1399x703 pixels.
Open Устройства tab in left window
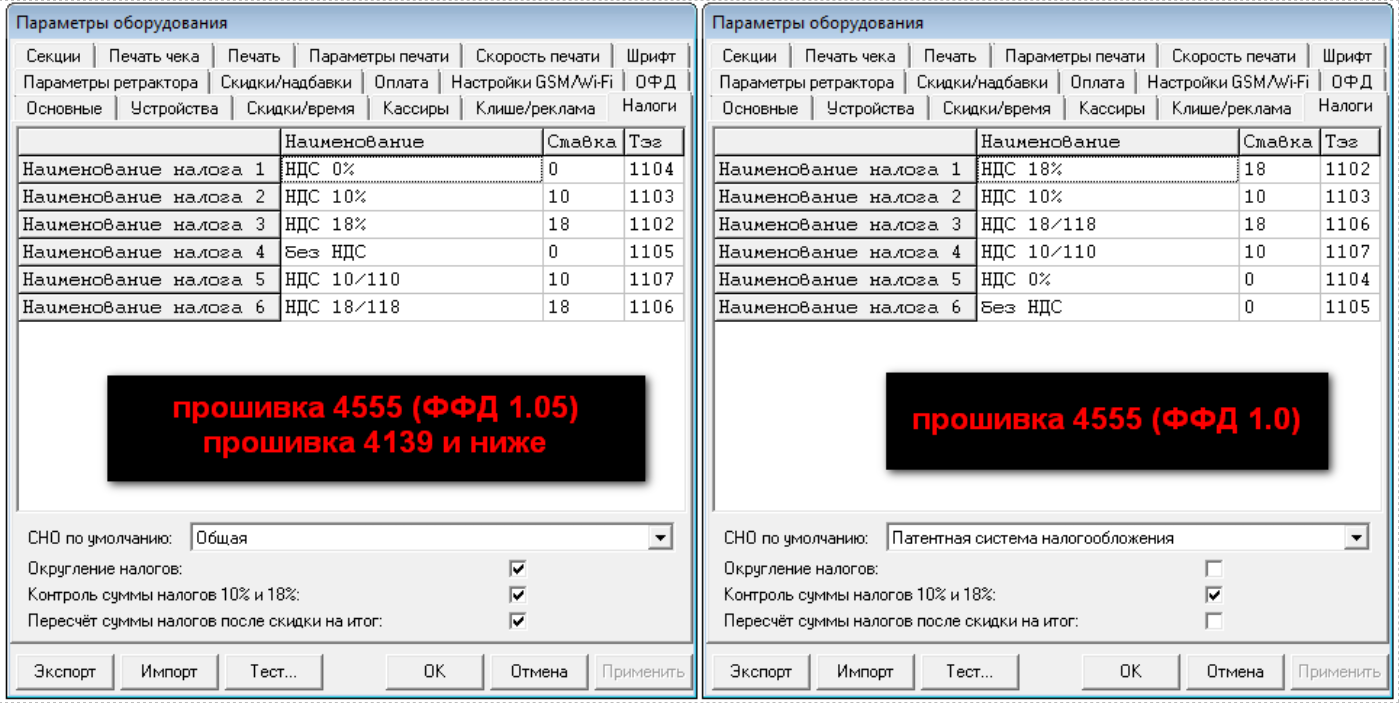coord(173,108)
